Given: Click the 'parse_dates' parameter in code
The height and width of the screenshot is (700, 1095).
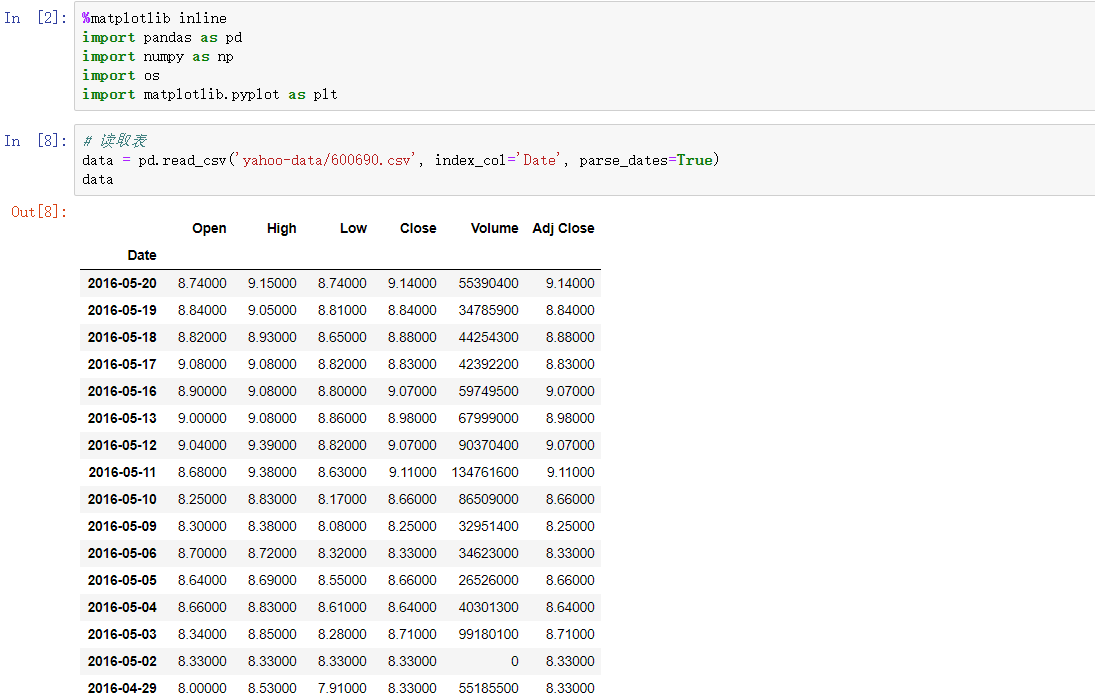Looking at the screenshot, I should pyautogui.click(x=624, y=160).
